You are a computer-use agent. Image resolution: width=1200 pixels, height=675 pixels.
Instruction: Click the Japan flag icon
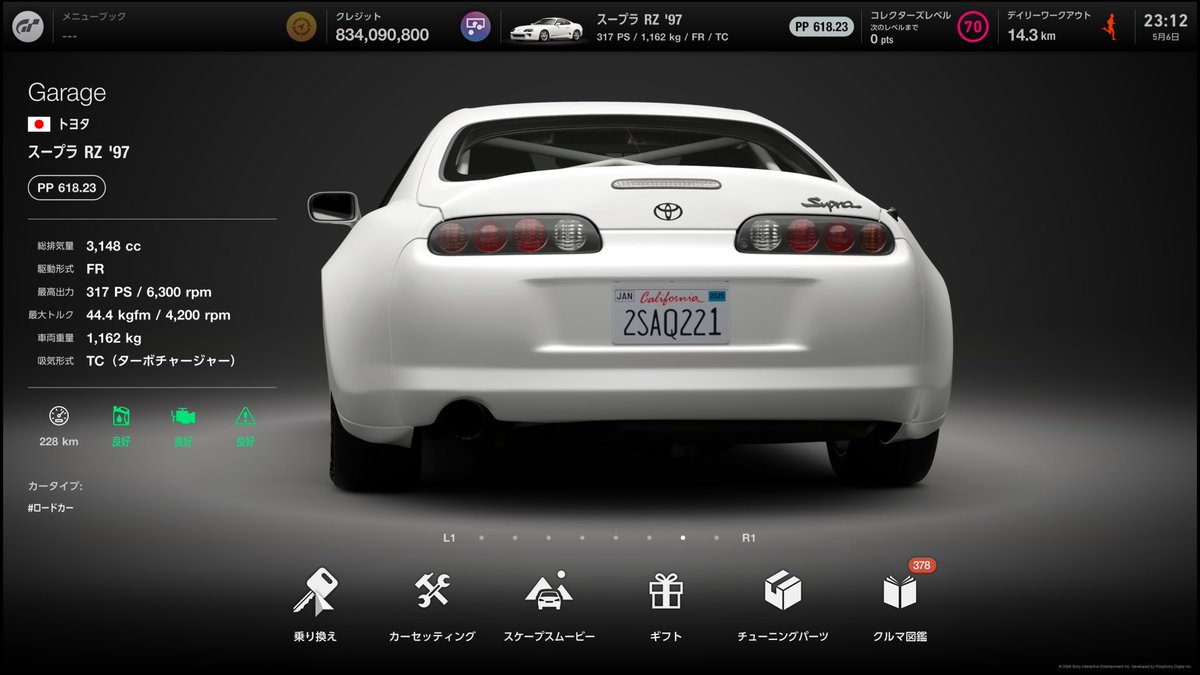[39, 125]
